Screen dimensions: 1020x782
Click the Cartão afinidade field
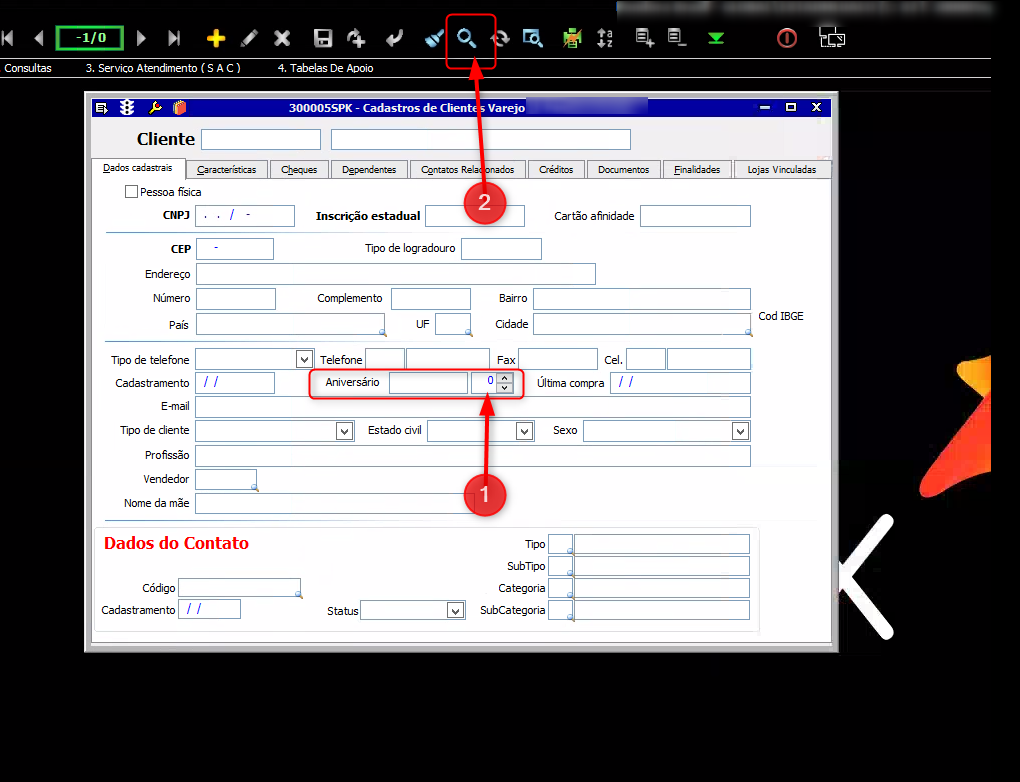(695, 216)
